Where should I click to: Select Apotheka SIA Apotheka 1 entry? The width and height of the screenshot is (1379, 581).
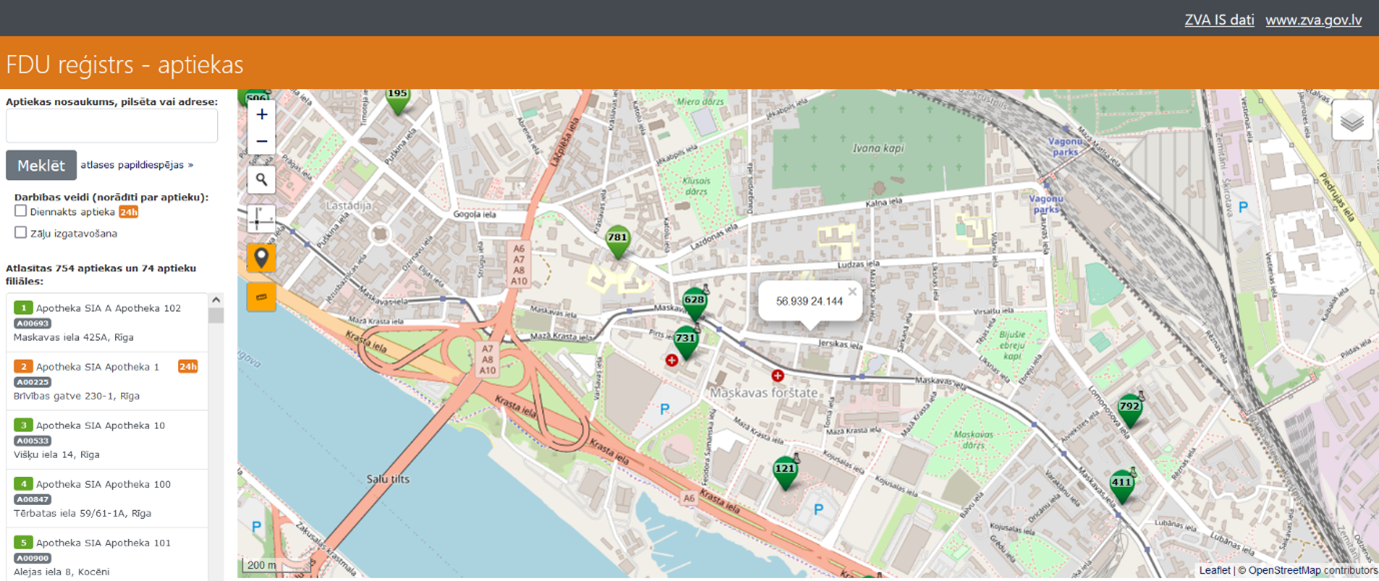click(x=107, y=381)
